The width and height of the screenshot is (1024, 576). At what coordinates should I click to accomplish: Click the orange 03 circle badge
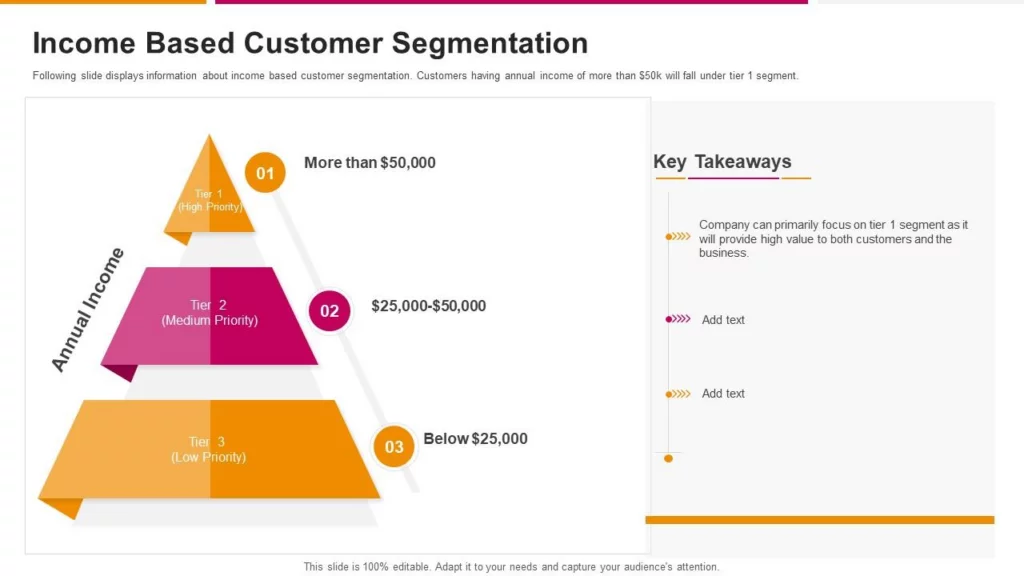[393, 447]
